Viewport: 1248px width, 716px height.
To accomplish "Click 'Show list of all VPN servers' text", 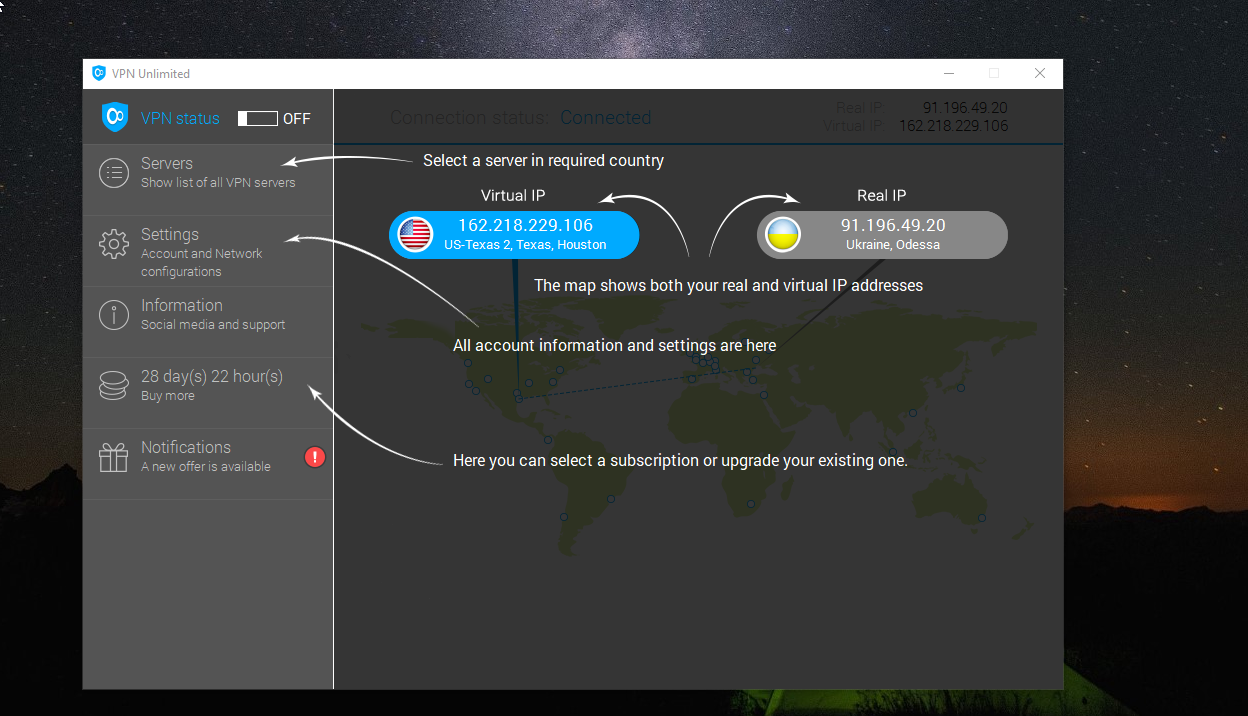I will [x=218, y=183].
